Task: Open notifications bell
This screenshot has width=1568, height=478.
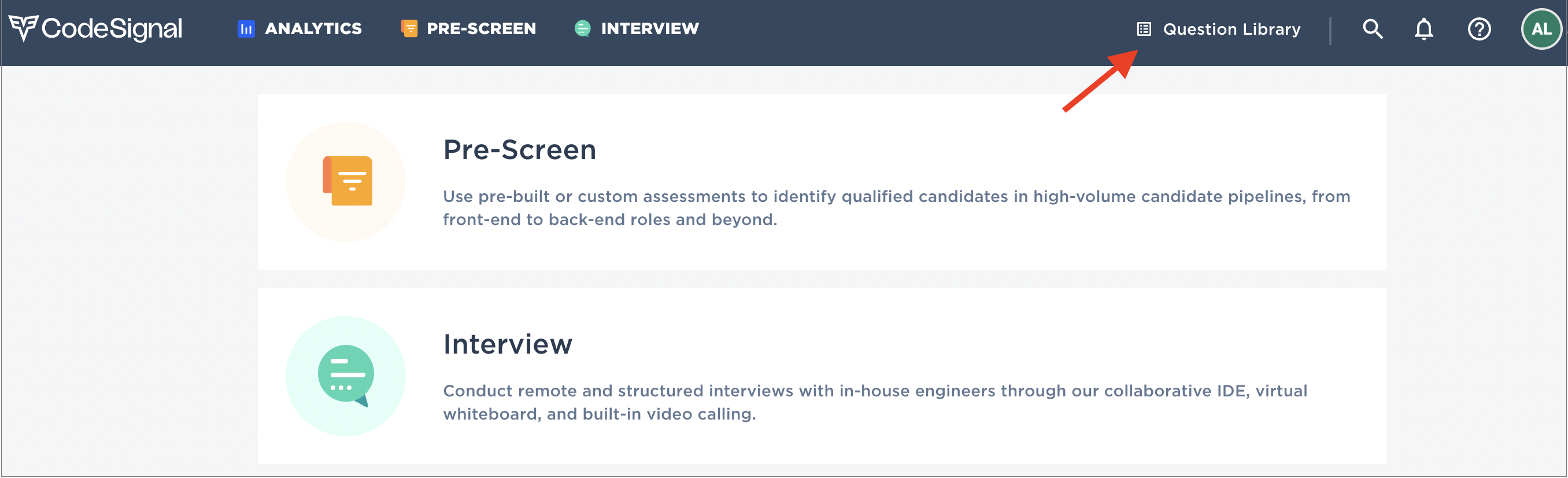Action: (1423, 28)
